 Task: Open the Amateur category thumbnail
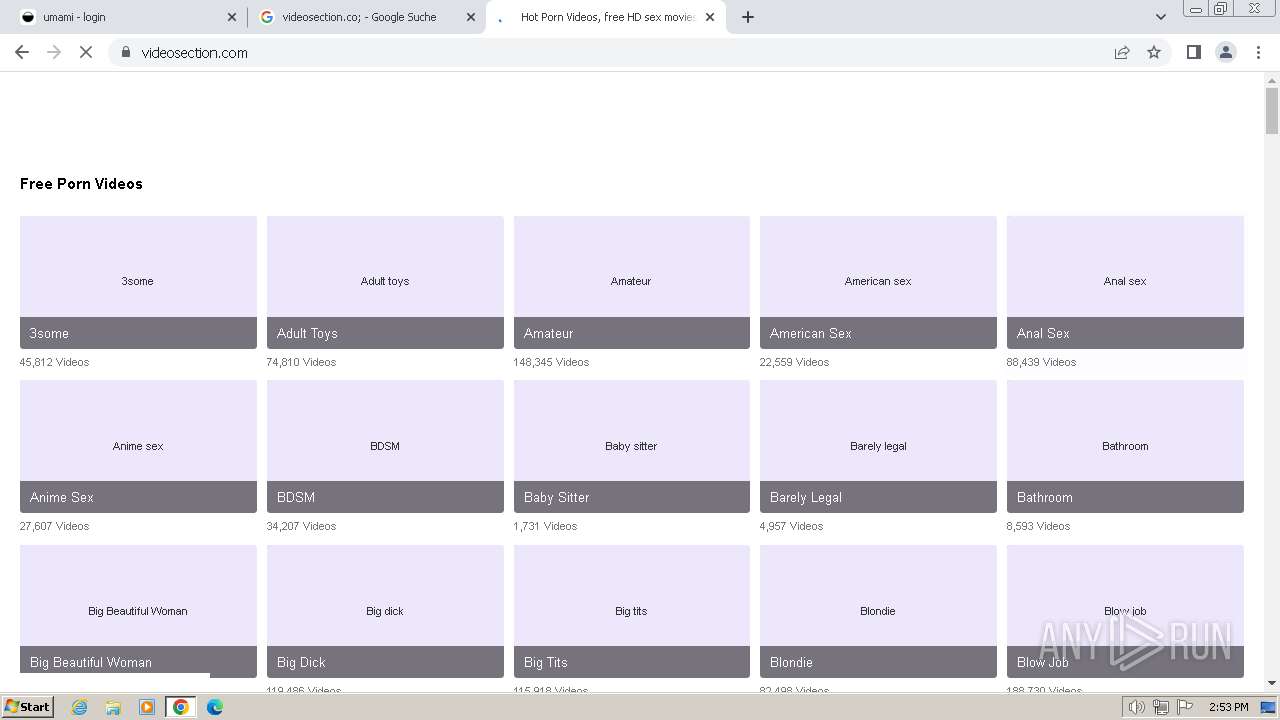632,282
